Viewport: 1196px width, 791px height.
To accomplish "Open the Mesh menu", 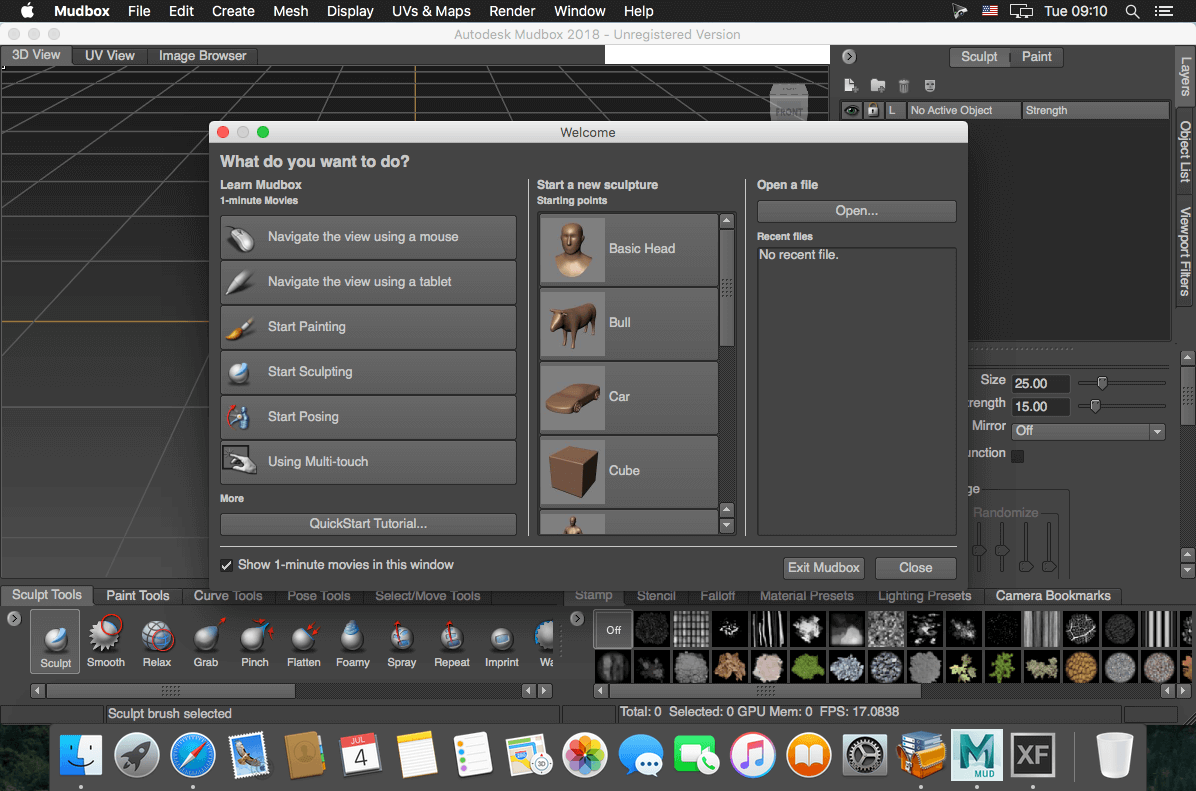I will [x=291, y=11].
